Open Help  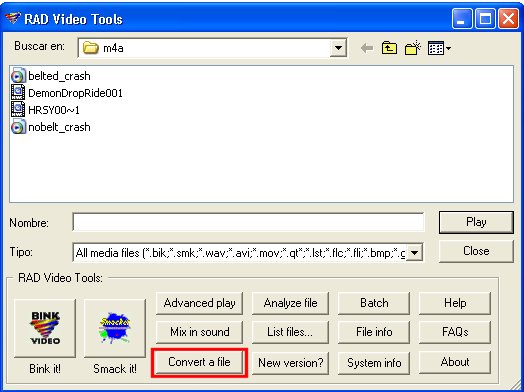[x=455, y=303]
